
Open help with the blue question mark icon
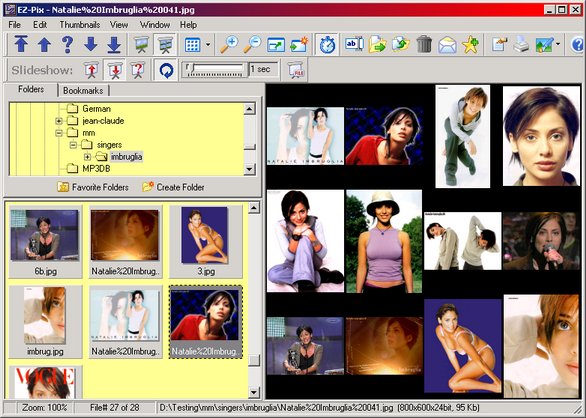tap(577, 44)
